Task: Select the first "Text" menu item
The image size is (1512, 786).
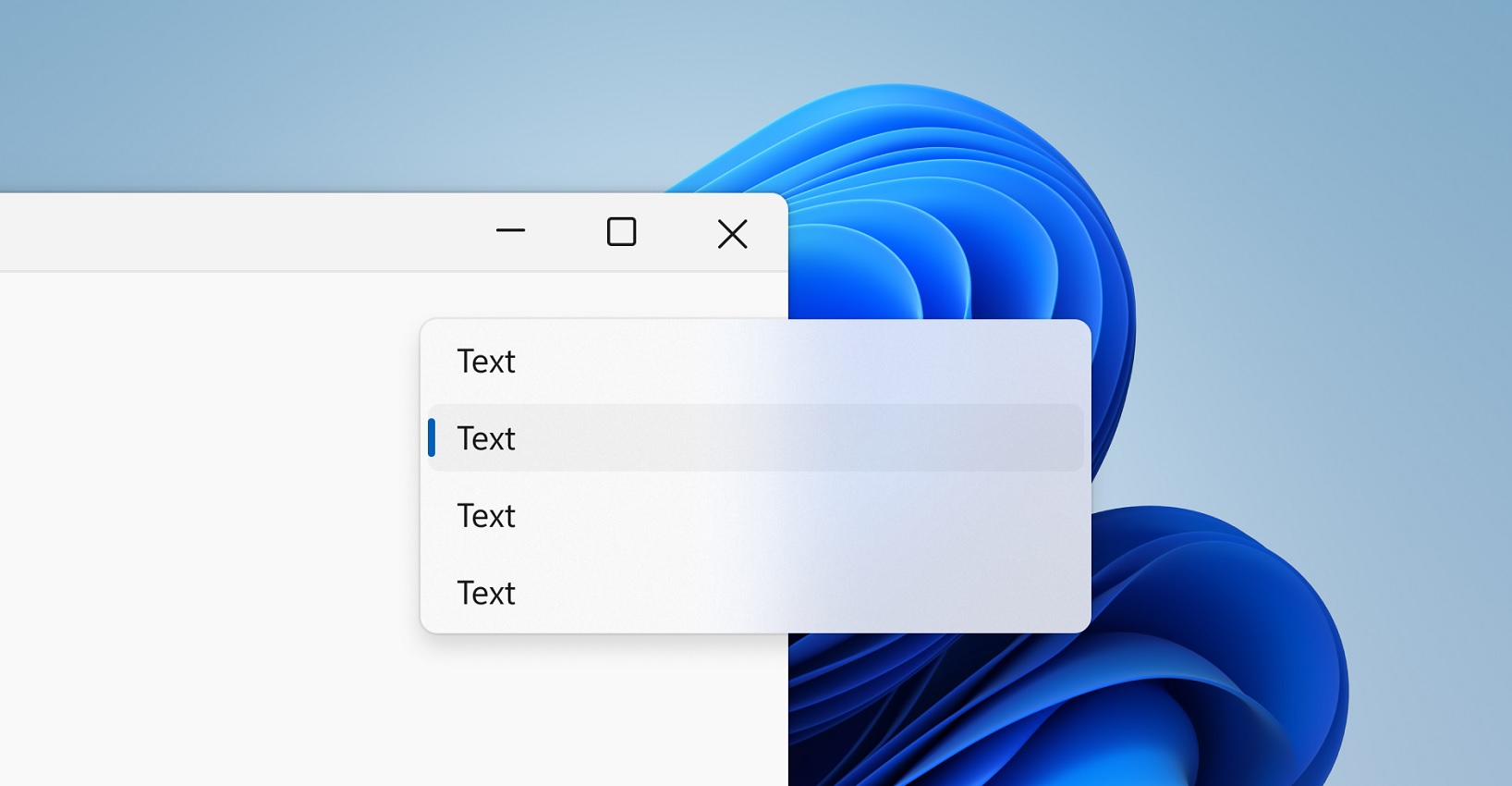Action: [487, 362]
